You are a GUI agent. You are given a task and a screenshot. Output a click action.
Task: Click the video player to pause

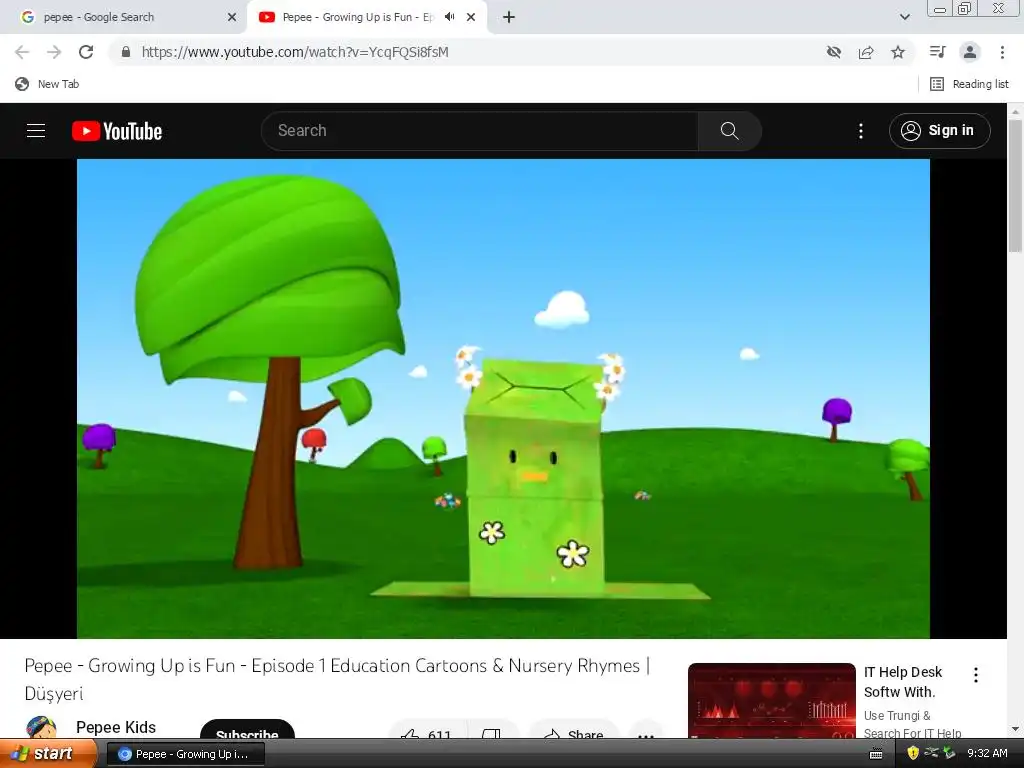coord(504,398)
